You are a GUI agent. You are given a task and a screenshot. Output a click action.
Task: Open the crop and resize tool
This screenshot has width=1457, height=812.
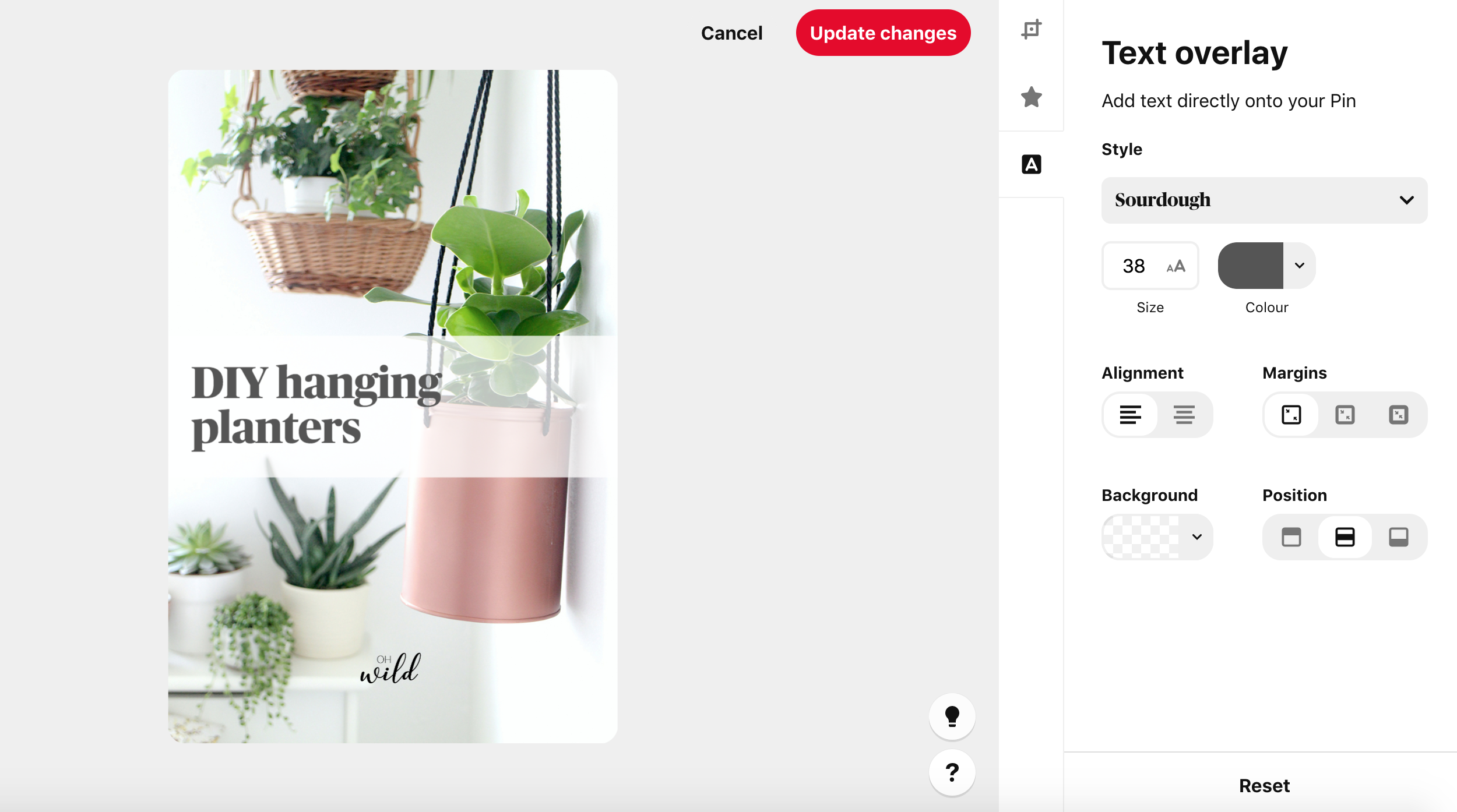click(x=1031, y=29)
